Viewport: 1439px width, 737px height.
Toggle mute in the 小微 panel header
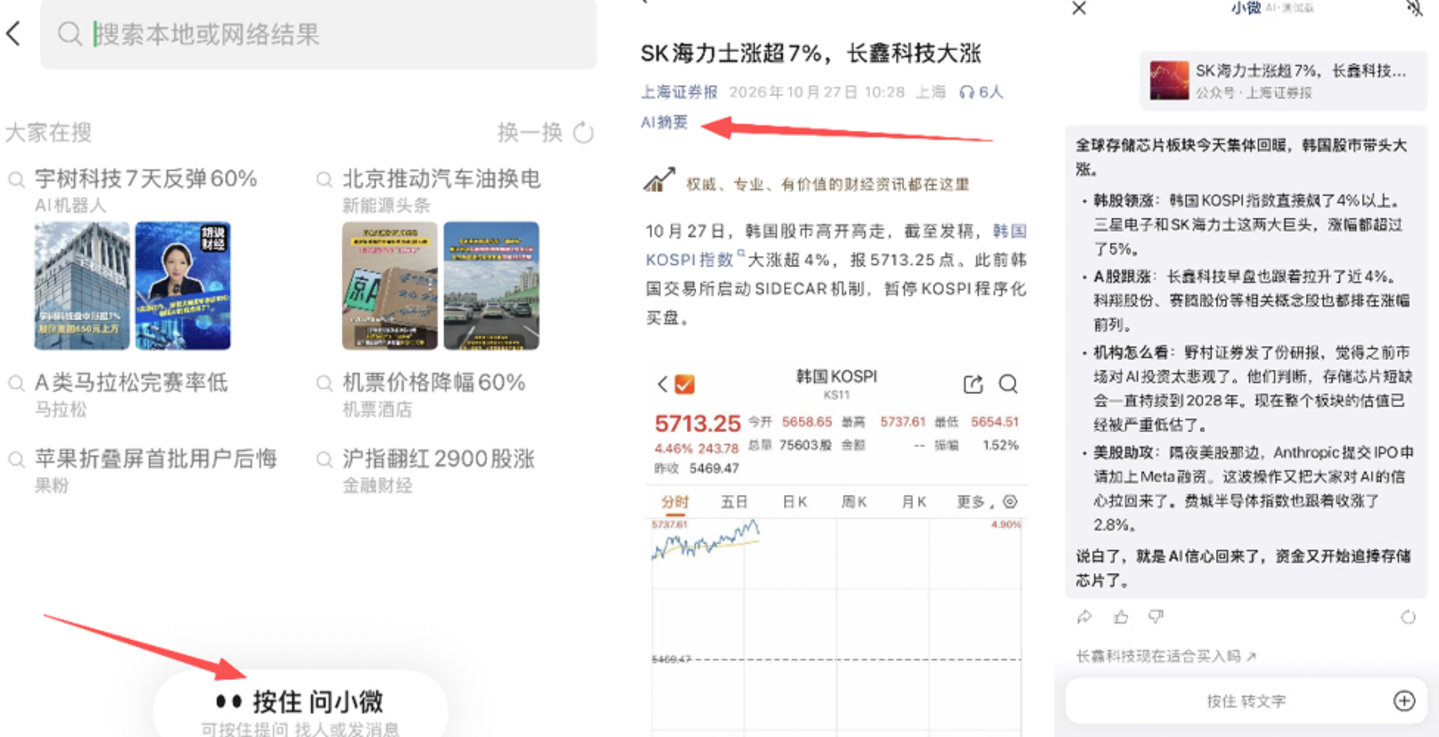coord(1413,8)
